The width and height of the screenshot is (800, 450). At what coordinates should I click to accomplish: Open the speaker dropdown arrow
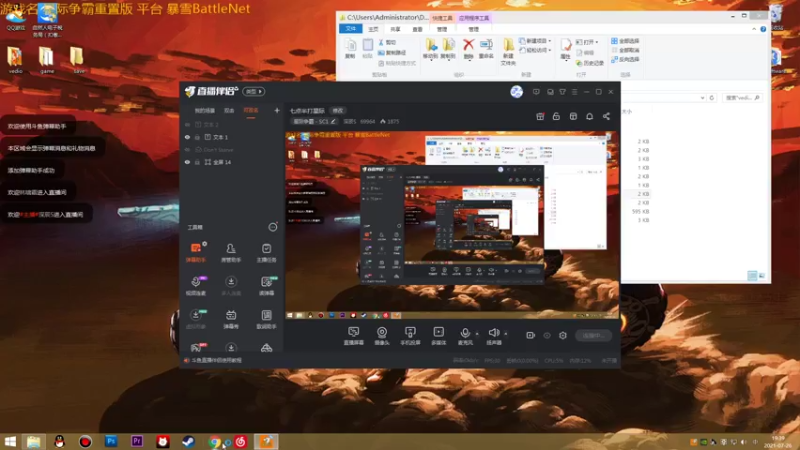coord(506,334)
